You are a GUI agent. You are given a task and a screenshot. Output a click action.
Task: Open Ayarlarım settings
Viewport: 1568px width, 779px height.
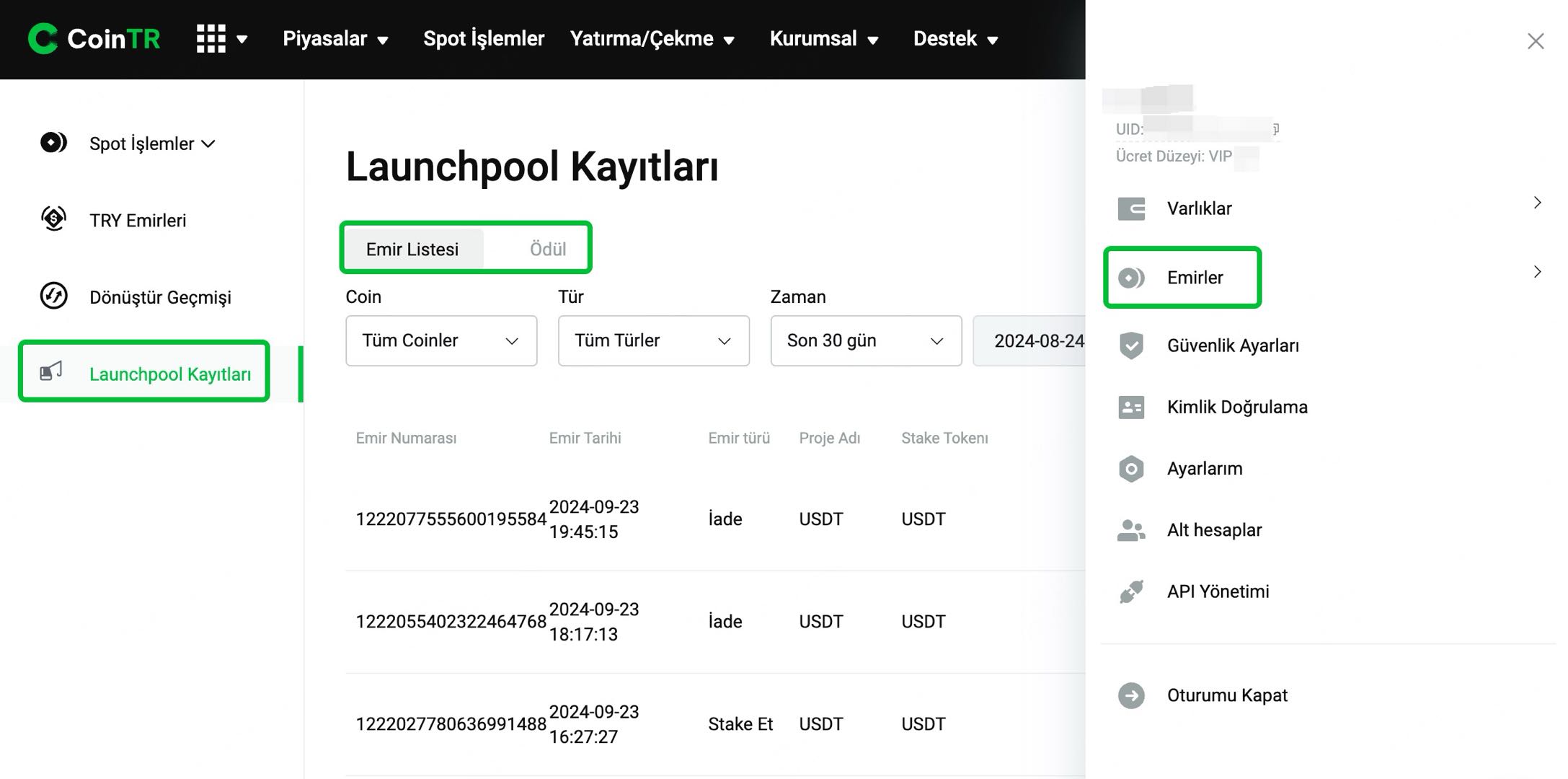click(x=1205, y=469)
